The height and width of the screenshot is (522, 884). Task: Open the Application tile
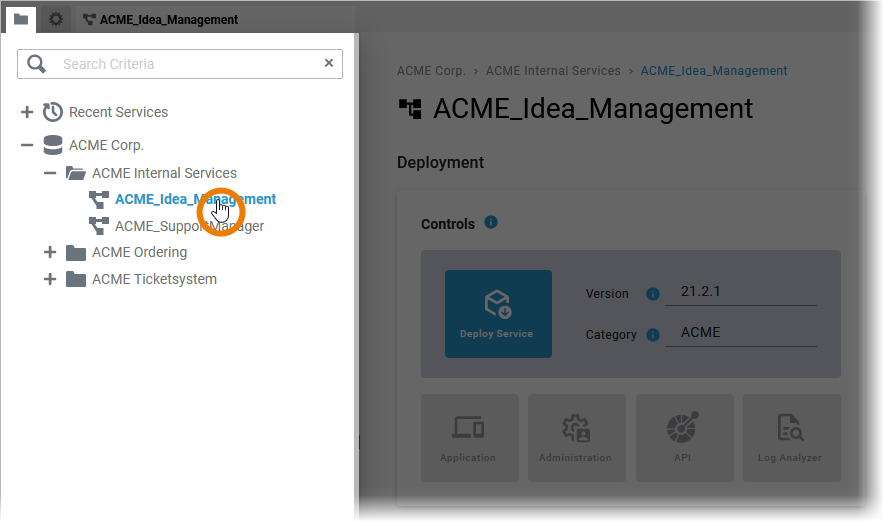(x=468, y=438)
